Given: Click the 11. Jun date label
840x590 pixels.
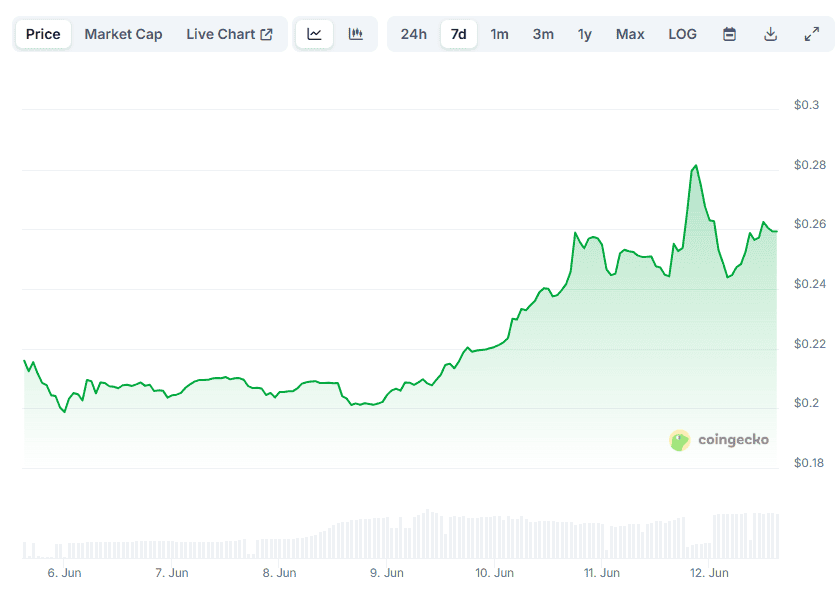Looking at the screenshot, I should tap(601, 573).
